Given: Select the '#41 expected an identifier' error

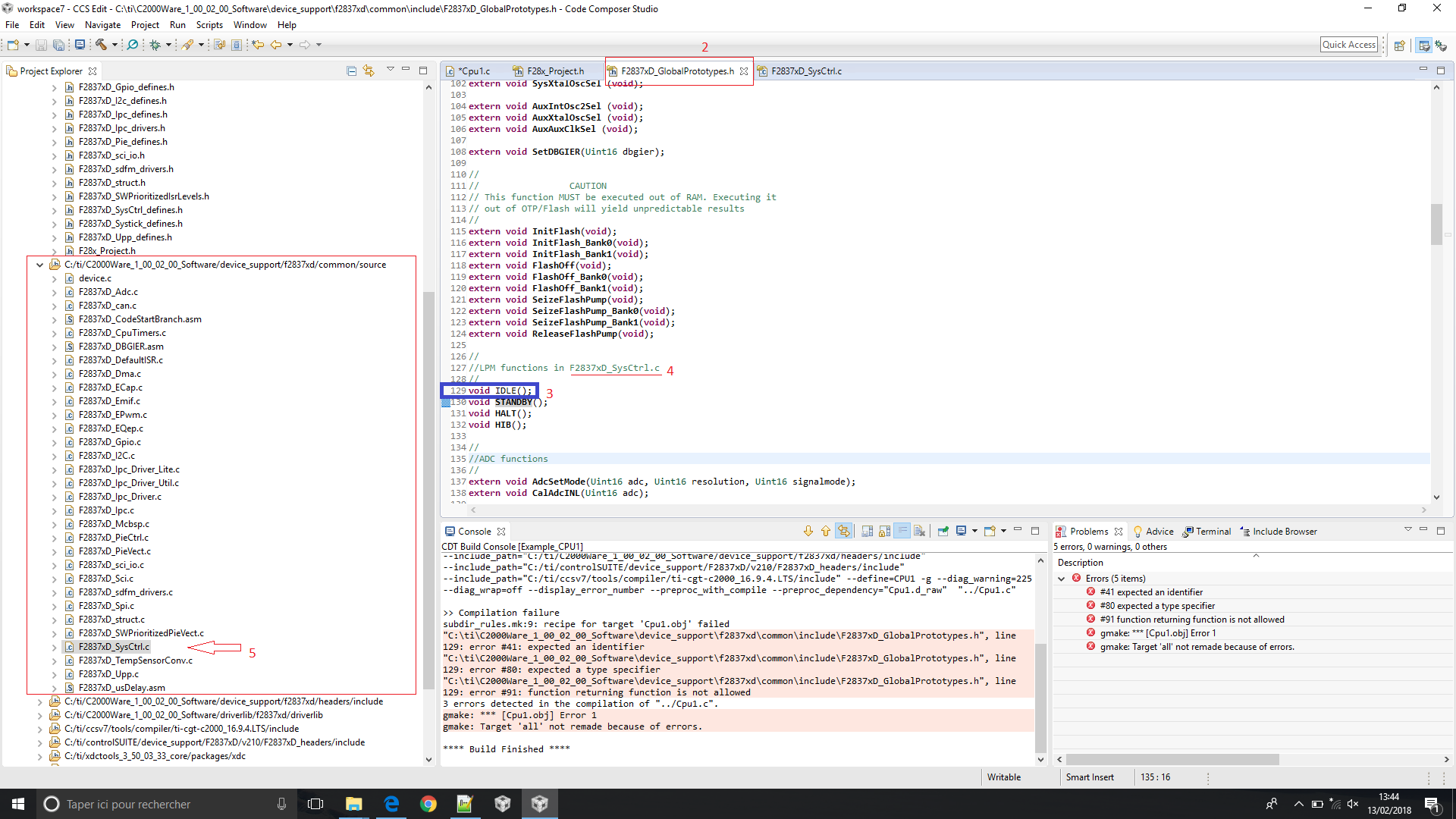Looking at the screenshot, I should click(x=1151, y=592).
